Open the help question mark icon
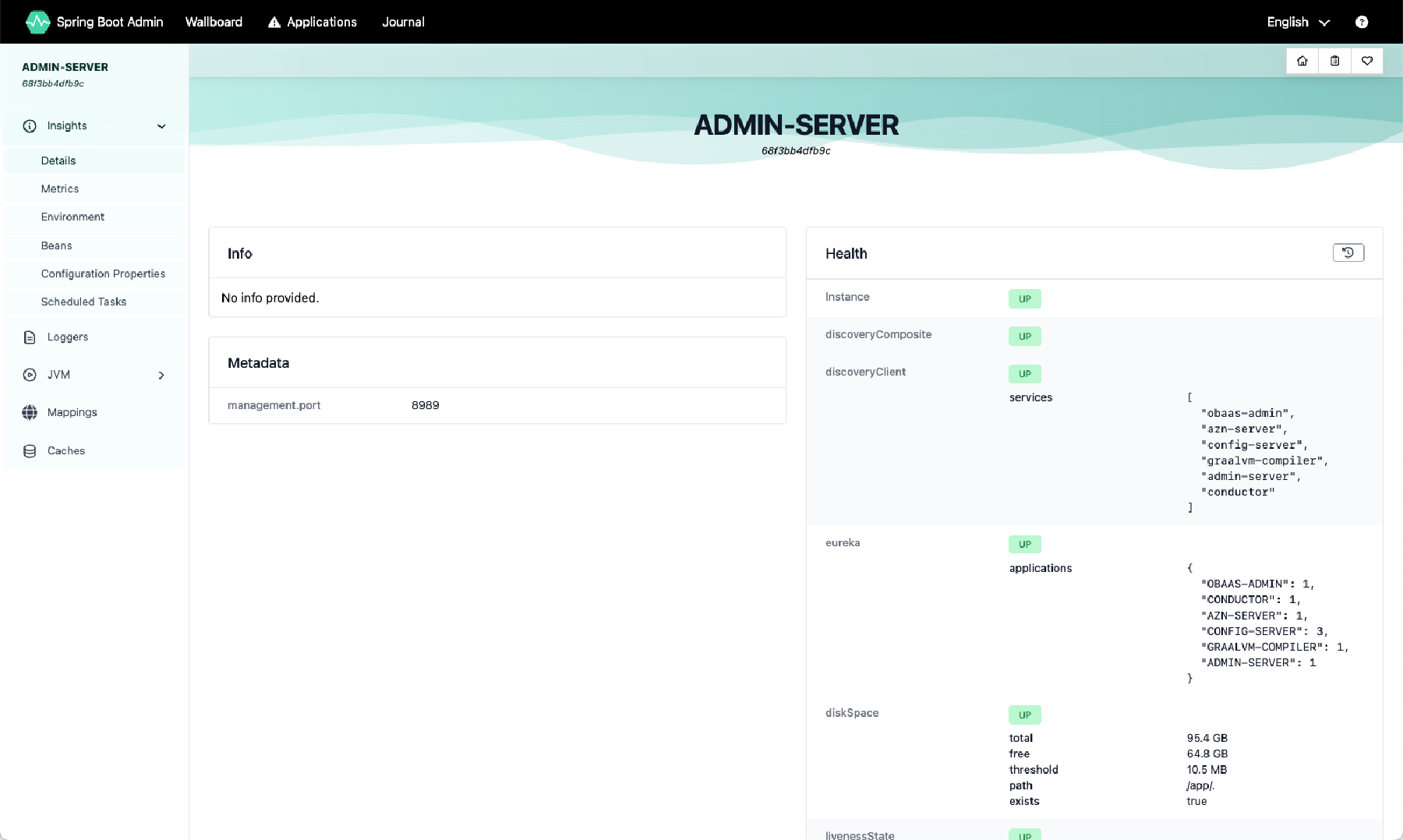1403x840 pixels. click(1362, 22)
